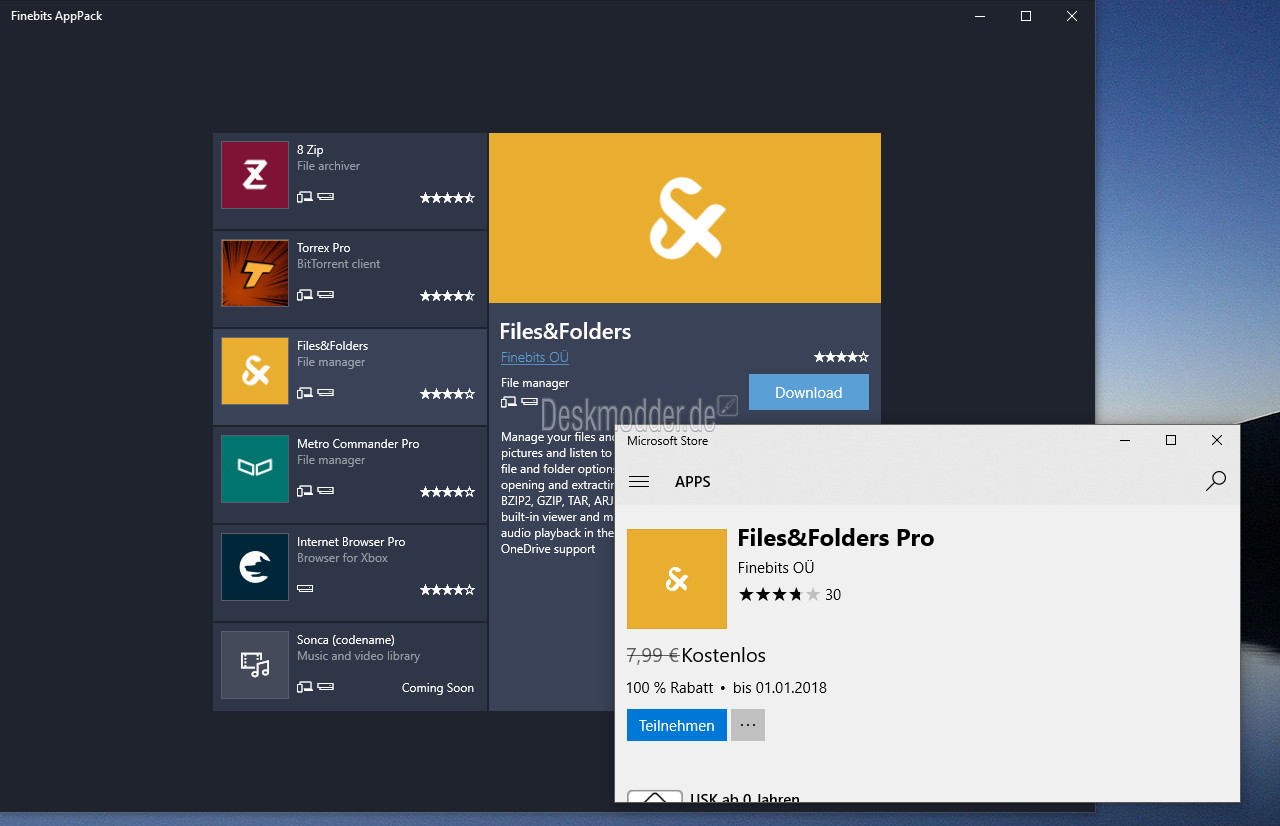Select the Internet Browser Pro entry title
The image size is (1280, 826).
tap(351, 542)
